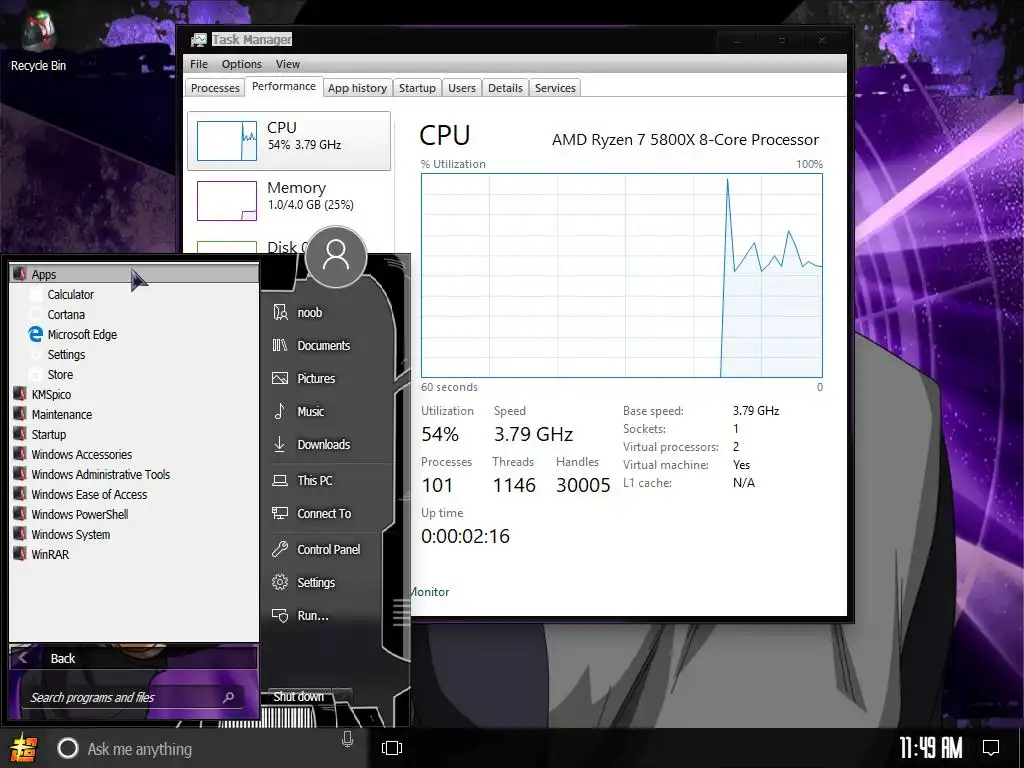
Task: Expand the Windows System folder
Action: click(134, 534)
